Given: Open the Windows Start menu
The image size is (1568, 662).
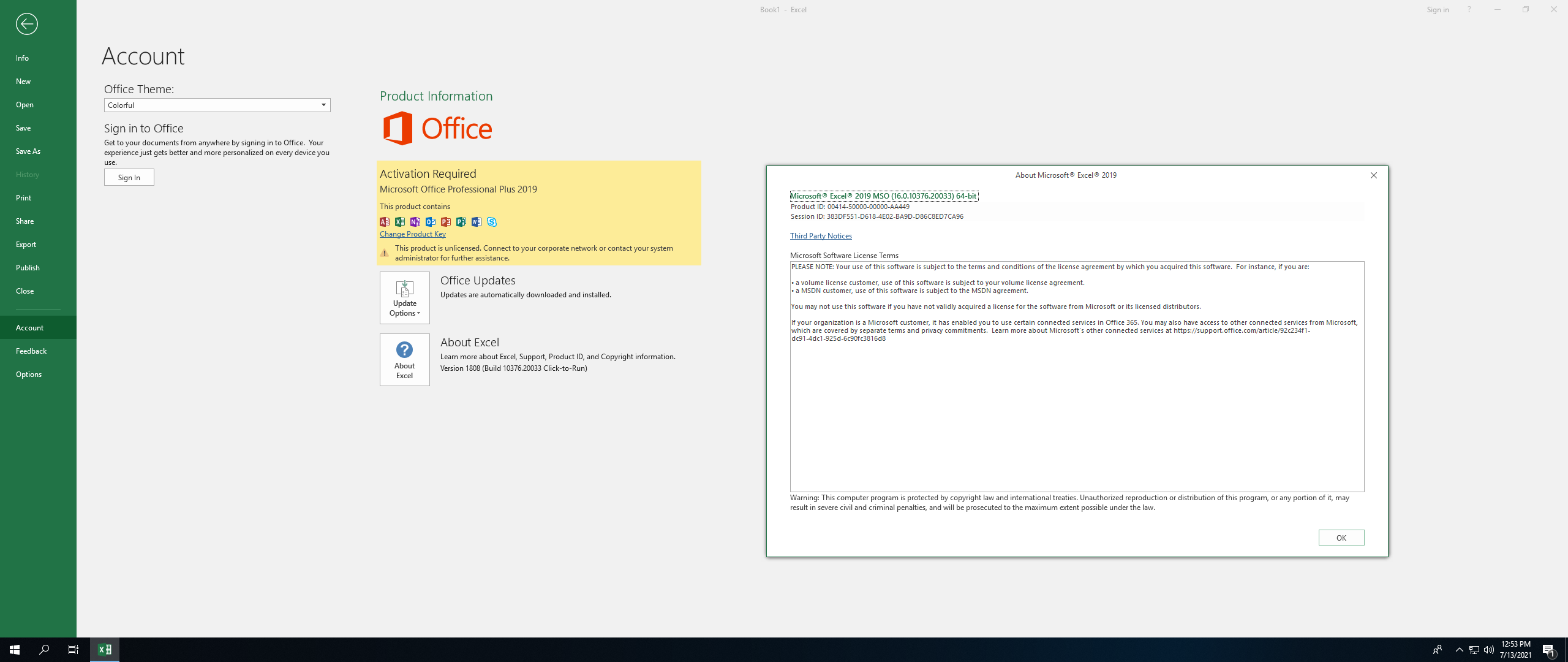Looking at the screenshot, I should tap(15, 650).
